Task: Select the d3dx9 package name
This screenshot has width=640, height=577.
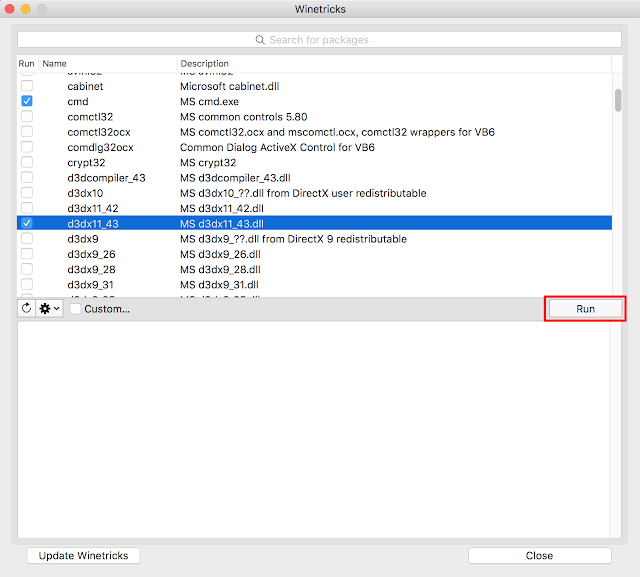Action: pos(83,239)
